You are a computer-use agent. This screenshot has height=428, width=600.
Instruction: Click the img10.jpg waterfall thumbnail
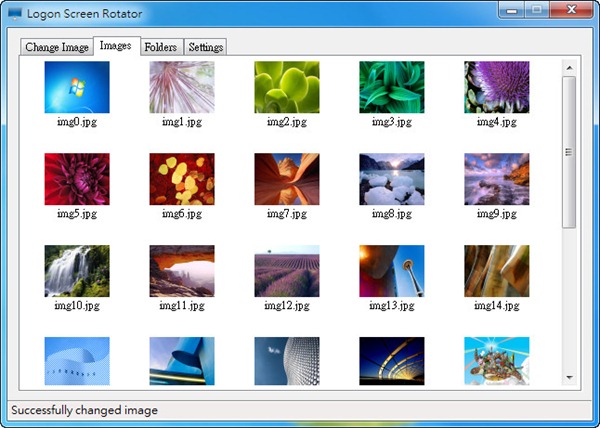pos(77,271)
